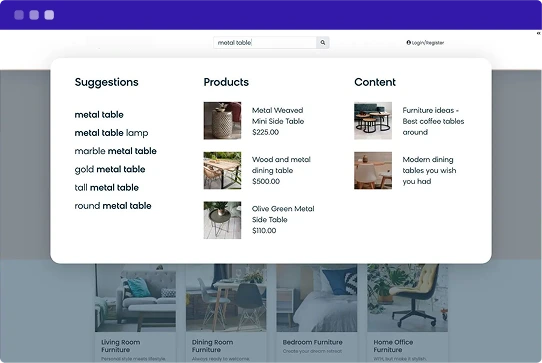Choose the 'tall metal table' suggestion
Viewport: 542px width, 363px height.
click(106, 188)
